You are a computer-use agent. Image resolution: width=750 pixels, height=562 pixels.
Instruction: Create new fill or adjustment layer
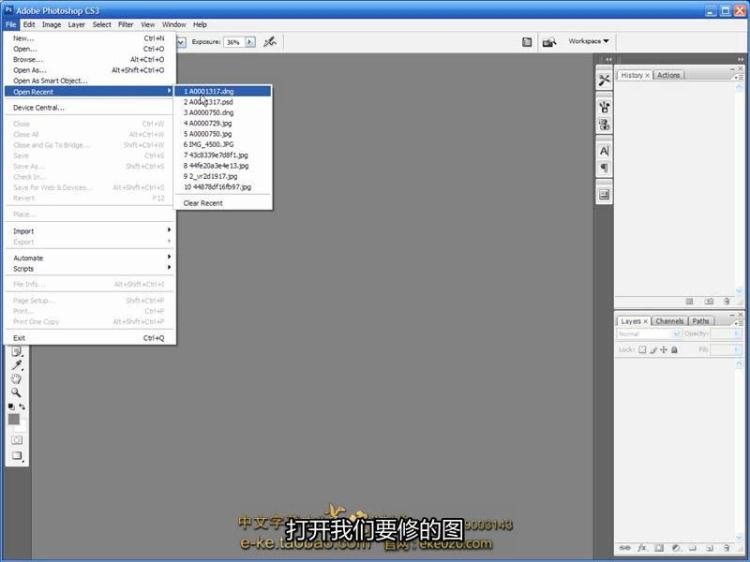pyautogui.click(x=675, y=548)
